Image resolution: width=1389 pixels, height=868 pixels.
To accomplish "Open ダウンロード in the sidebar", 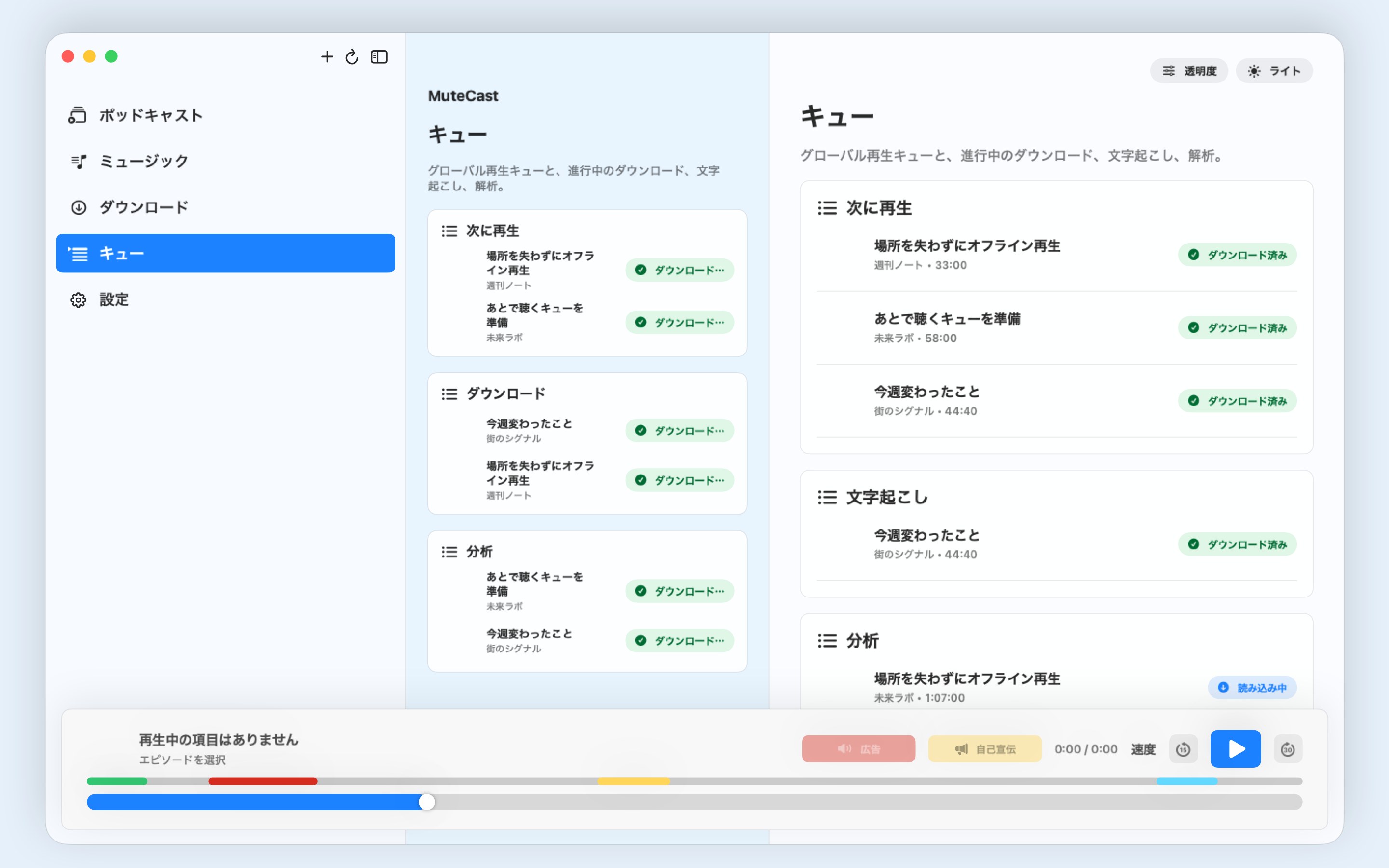I will [x=226, y=207].
